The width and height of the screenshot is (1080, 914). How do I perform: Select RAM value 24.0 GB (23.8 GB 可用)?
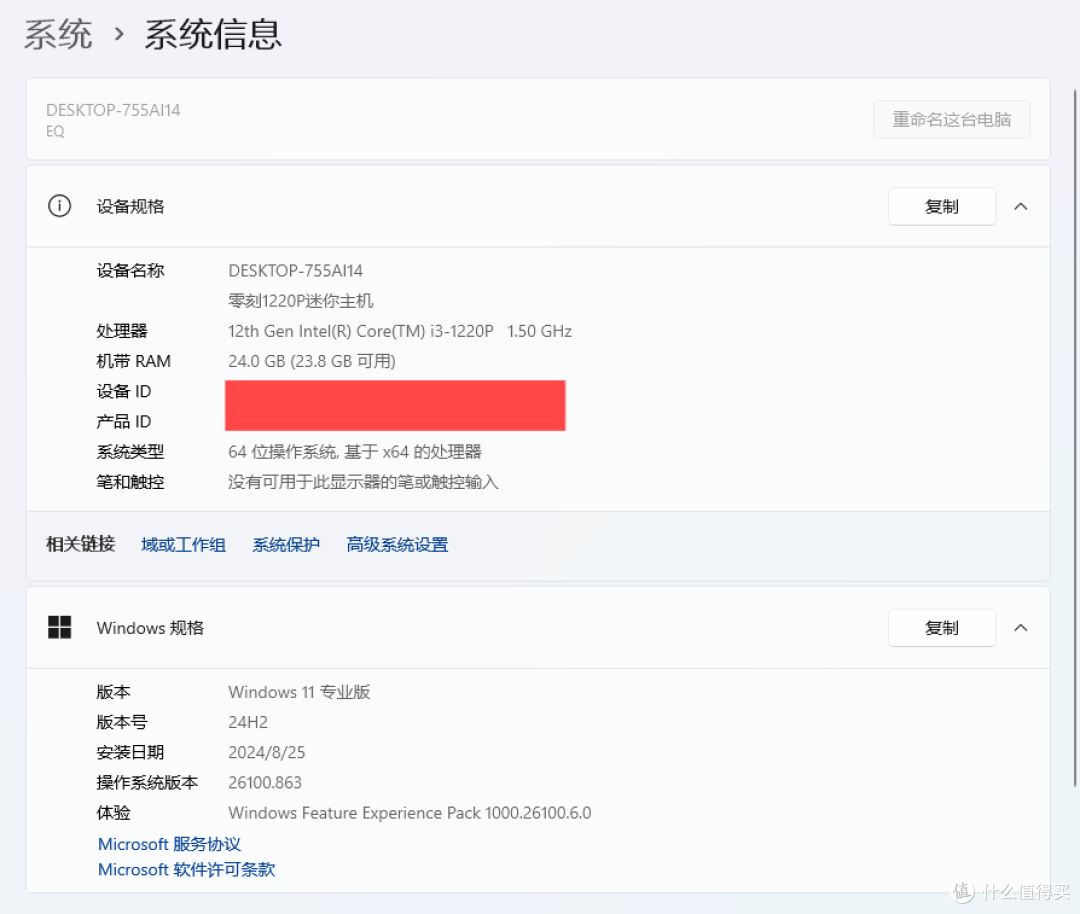tap(311, 361)
